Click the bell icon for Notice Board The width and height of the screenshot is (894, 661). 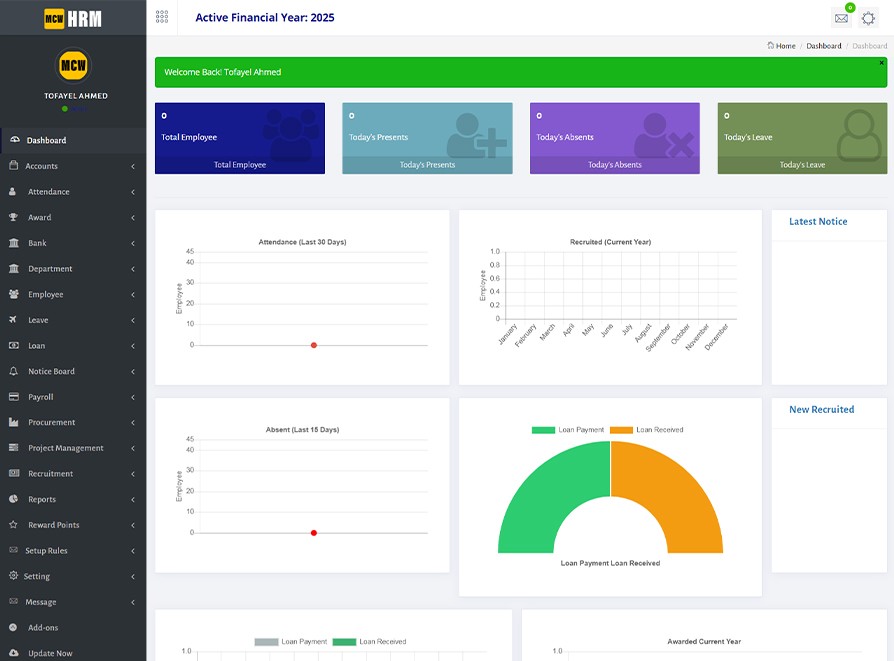point(13,371)
